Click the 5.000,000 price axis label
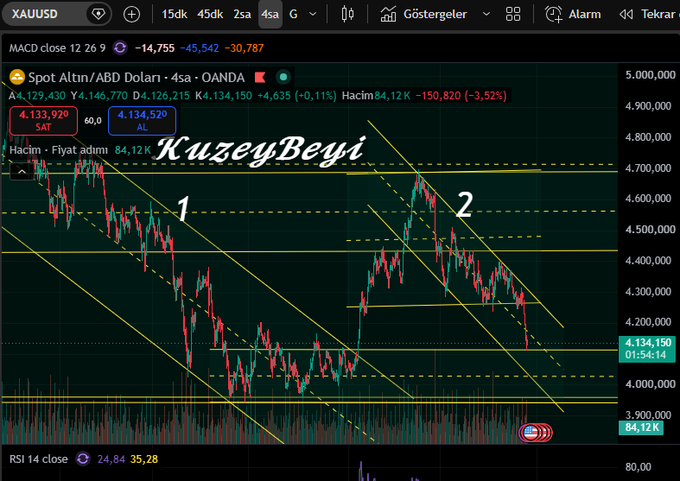680x481 pixels. click(x=650, y=75)
